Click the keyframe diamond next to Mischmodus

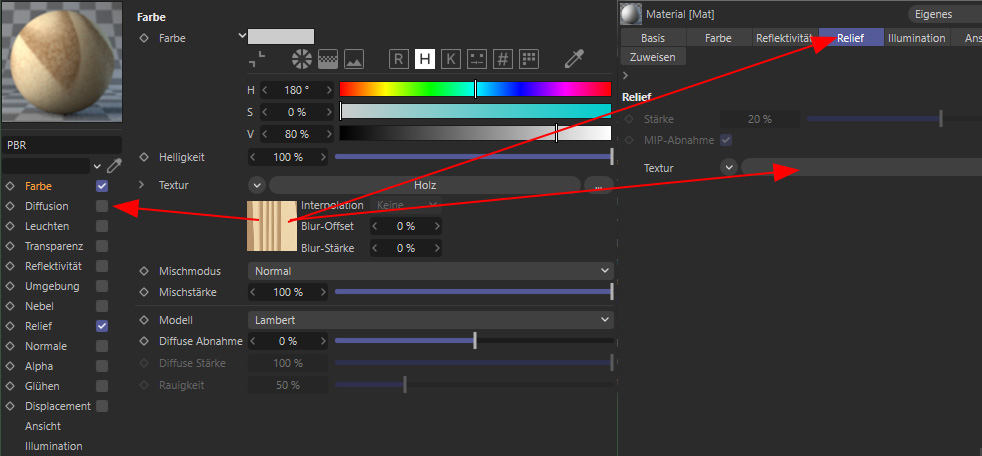coord(144,271)
